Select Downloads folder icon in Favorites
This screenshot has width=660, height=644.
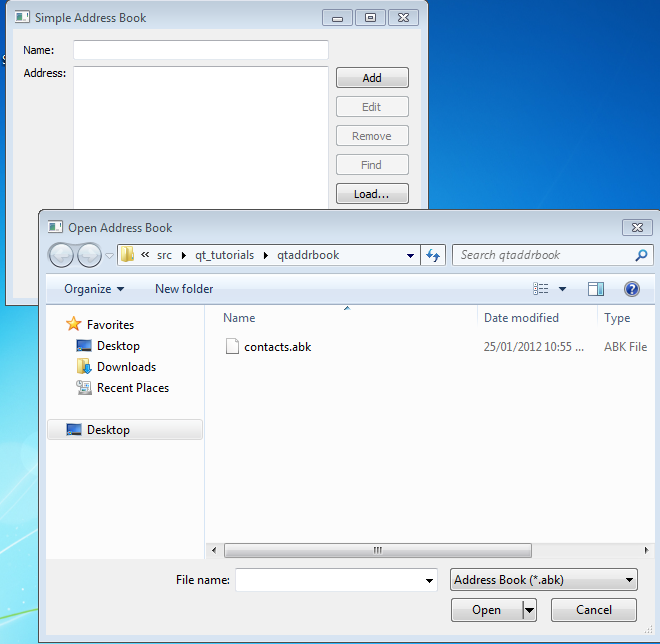tap(84, 366)
